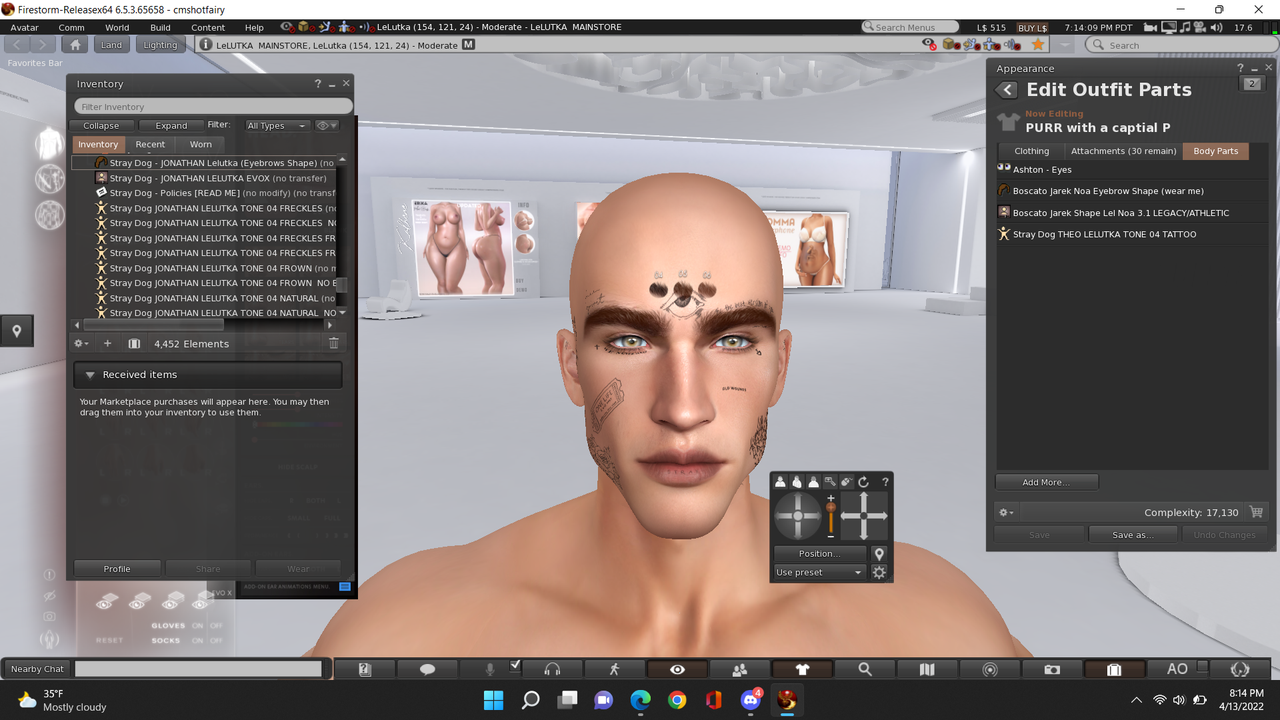Enable the checkbox next to the microphone icon
The width and height of the screenshot is (1280, 720).
coord(516,663)
